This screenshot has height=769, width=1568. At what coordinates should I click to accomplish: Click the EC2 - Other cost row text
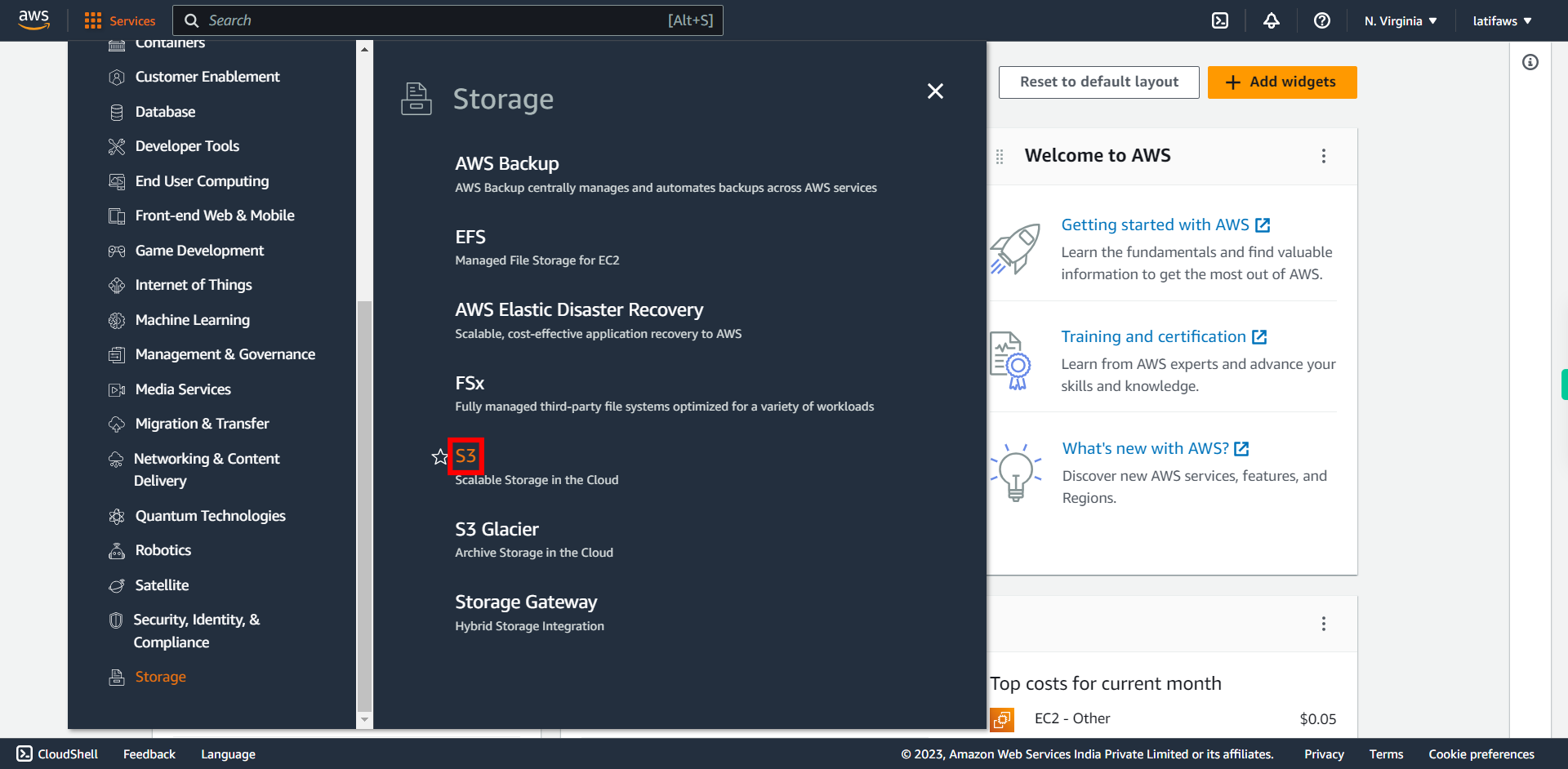tap(1072, 718)
